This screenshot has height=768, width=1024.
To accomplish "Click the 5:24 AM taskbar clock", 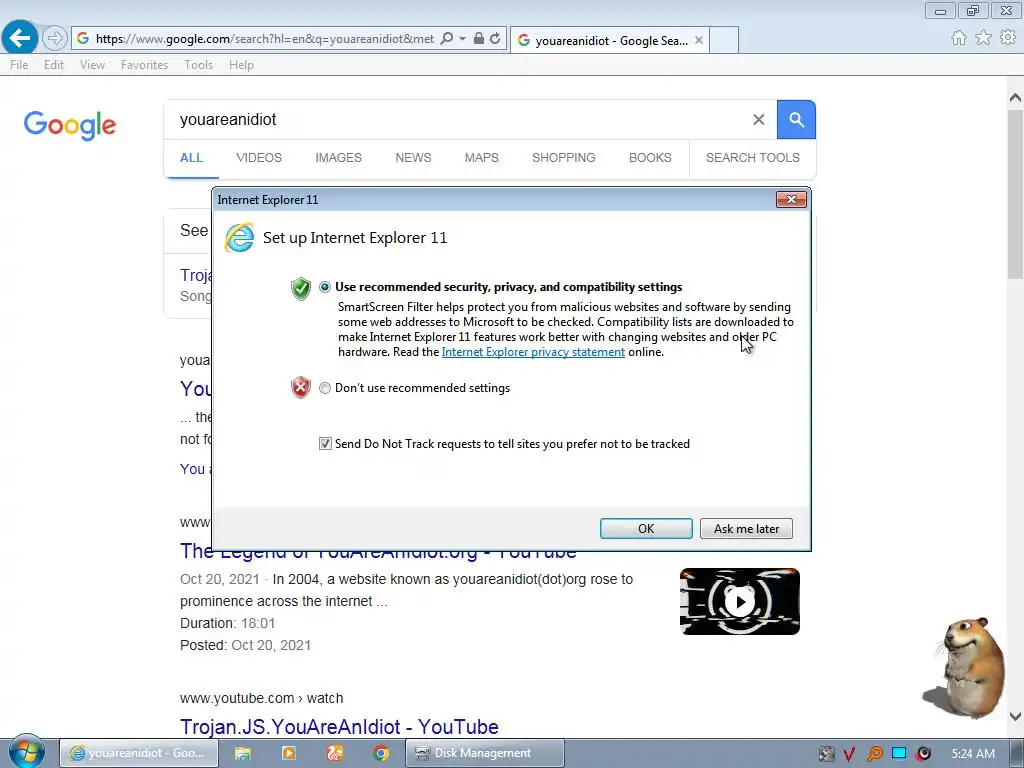I will coord(973,754).
